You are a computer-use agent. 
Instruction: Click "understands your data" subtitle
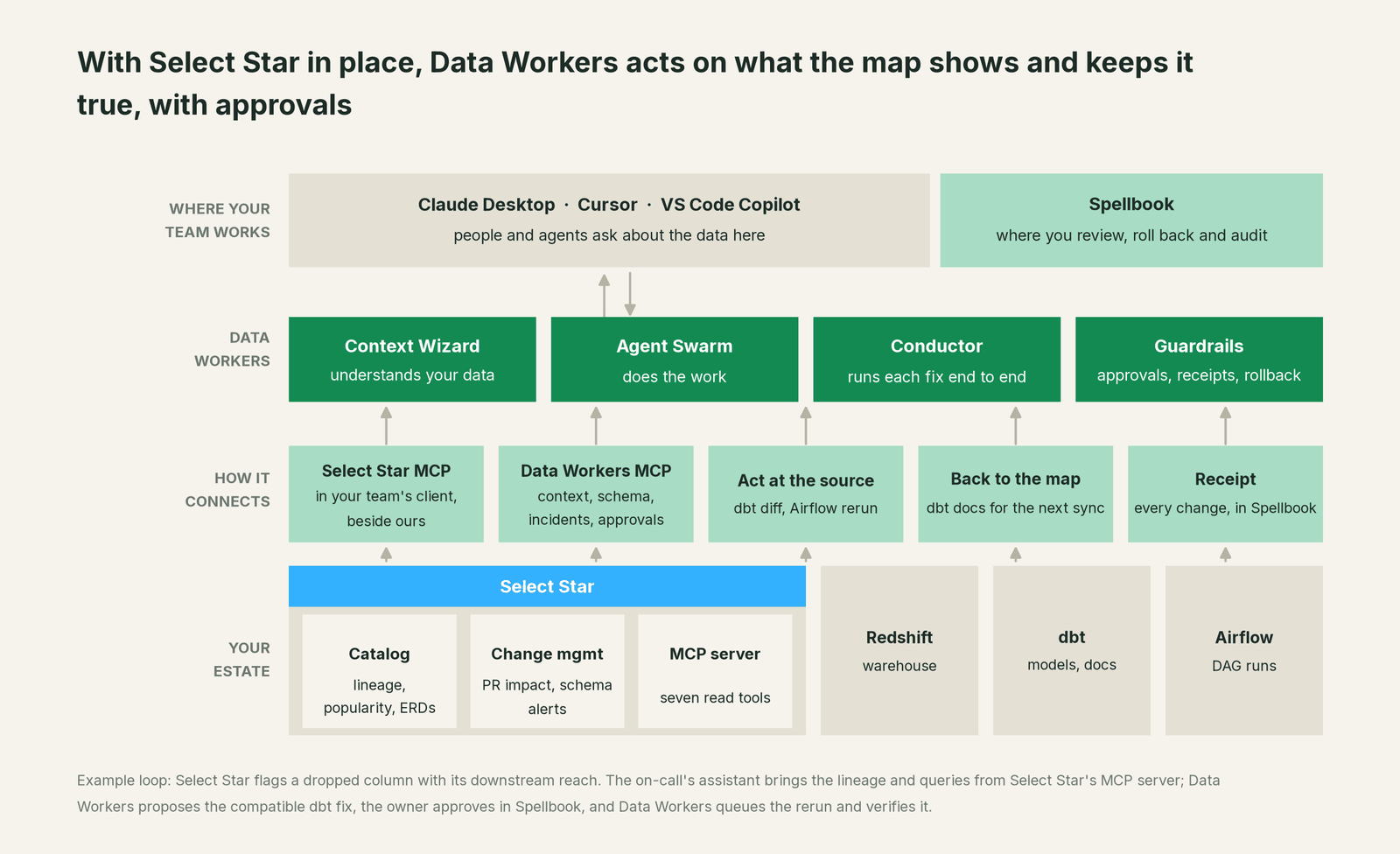coord(412,375)
